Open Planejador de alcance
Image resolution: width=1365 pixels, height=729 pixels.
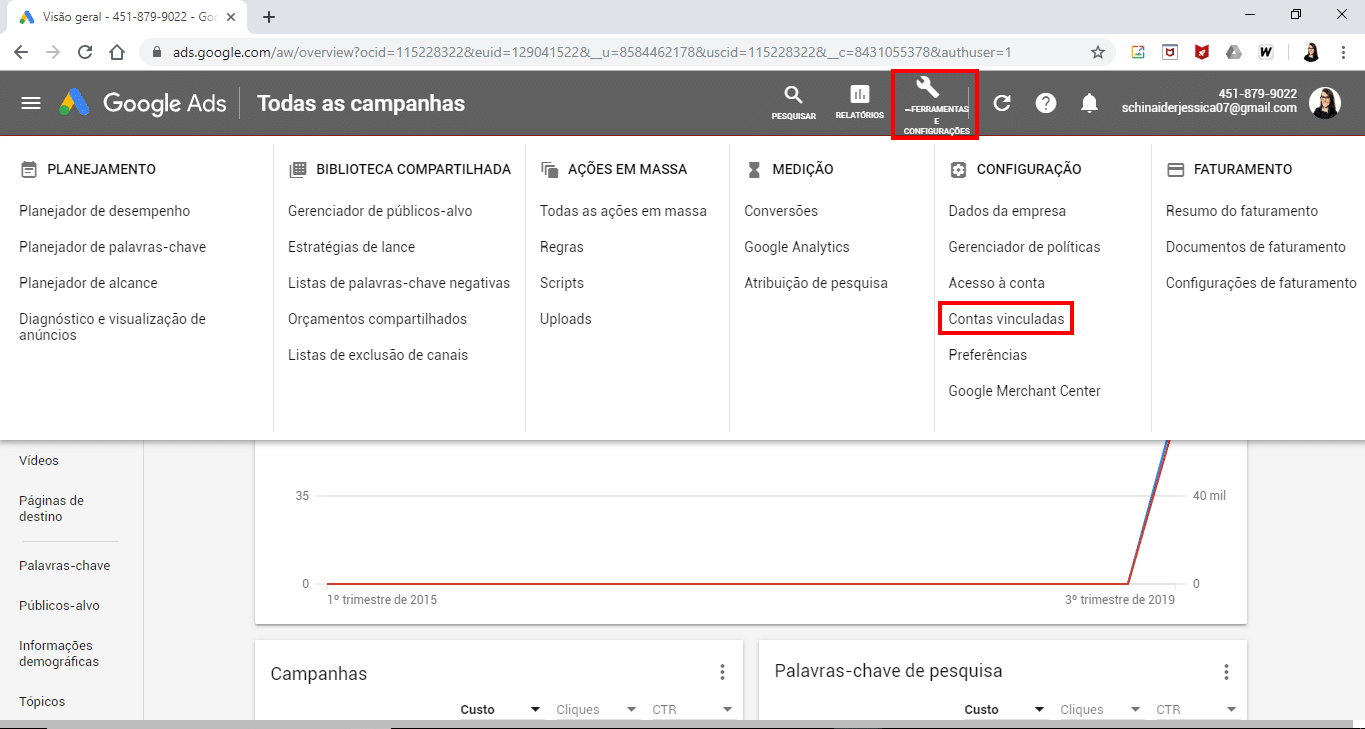(x=88, y=283)
